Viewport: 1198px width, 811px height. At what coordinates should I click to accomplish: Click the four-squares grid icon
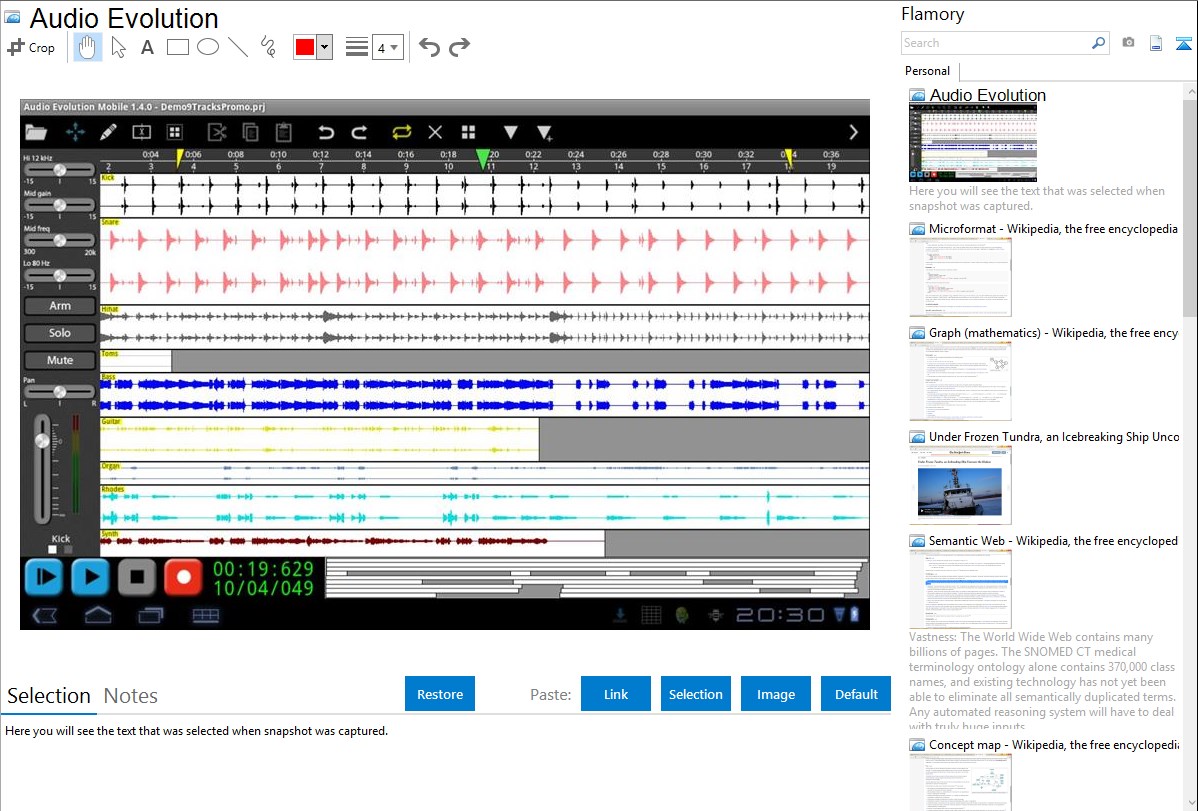[468, 132]
